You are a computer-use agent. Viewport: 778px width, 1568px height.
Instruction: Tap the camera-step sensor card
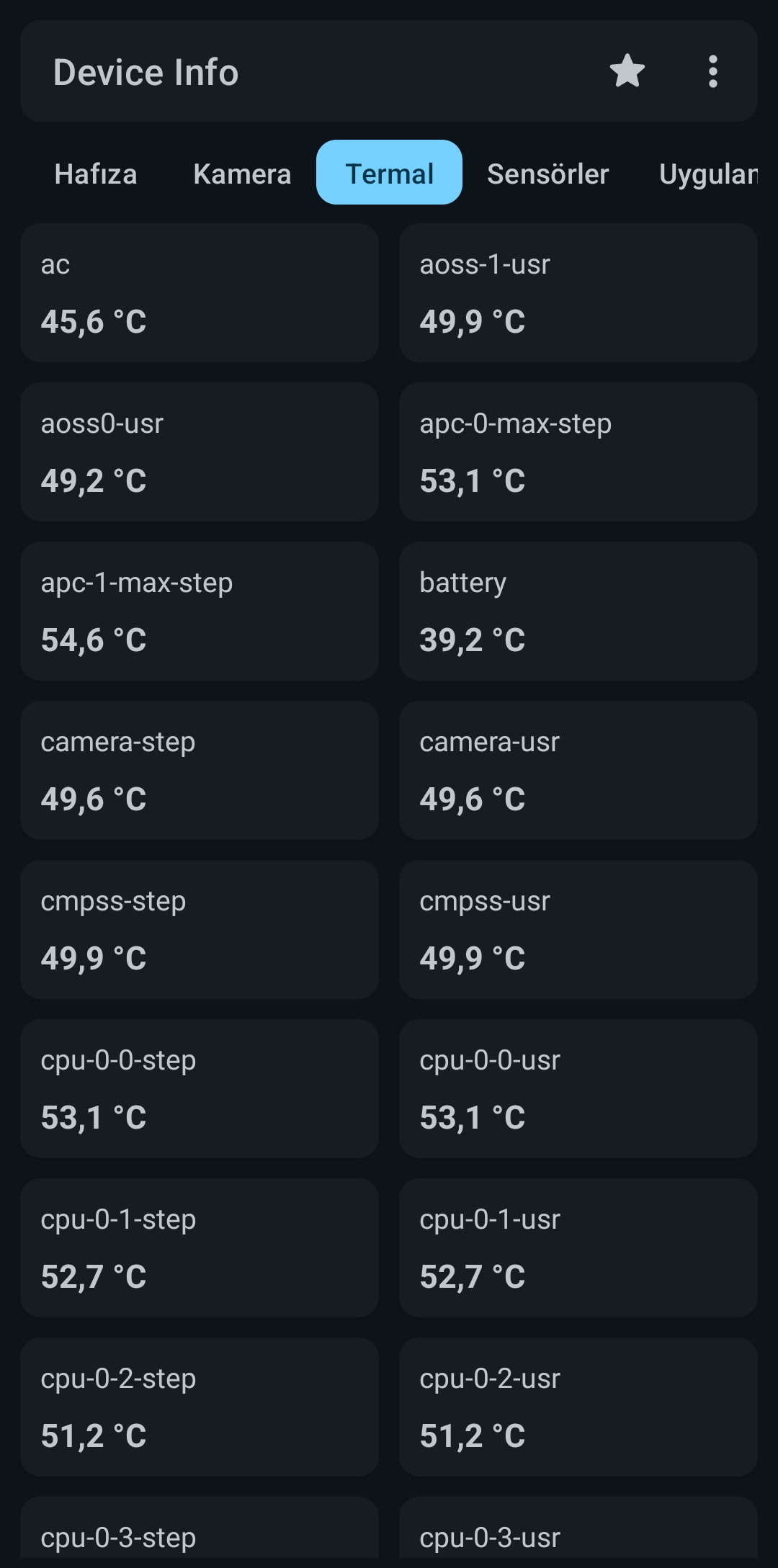[x=200, y=770]
